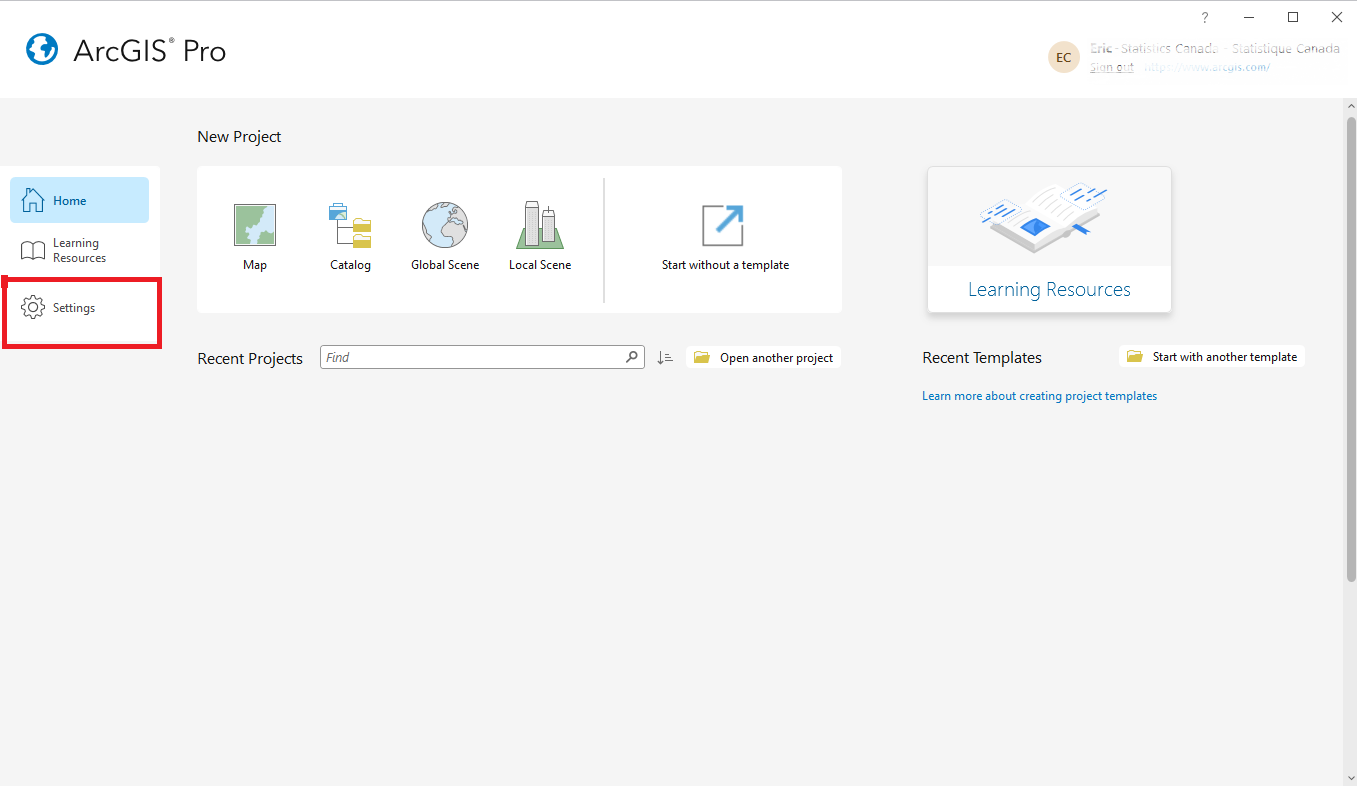Screen dimensions: 1357x786
Task: Click the scrollbar up arrow
Action: (x=1350, y=107)
